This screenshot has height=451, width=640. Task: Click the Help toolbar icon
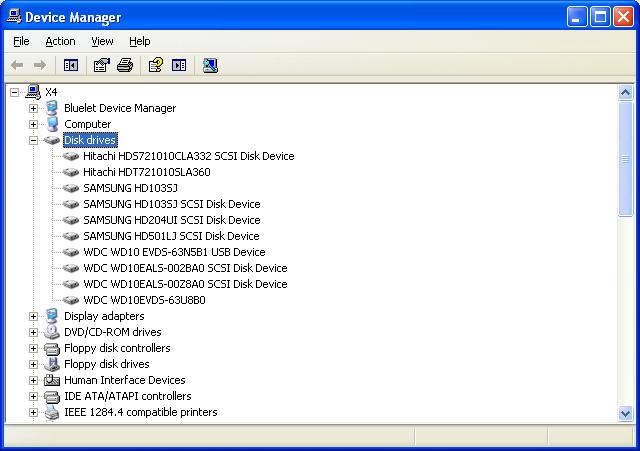coord(156,65)
